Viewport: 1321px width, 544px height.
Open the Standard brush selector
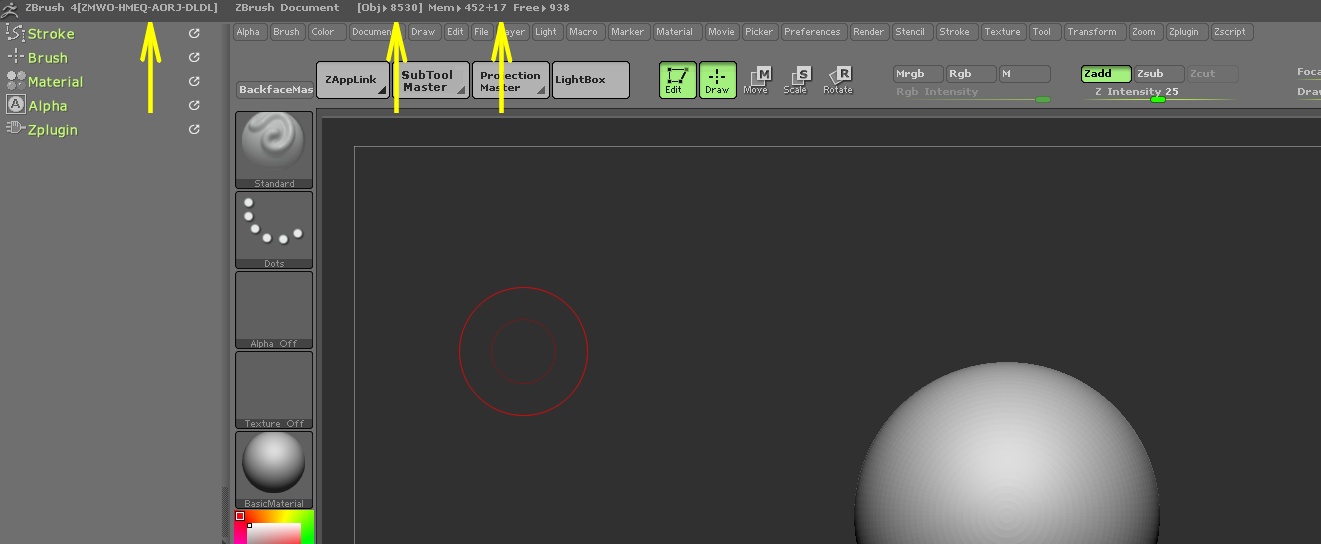click(274, 149)
